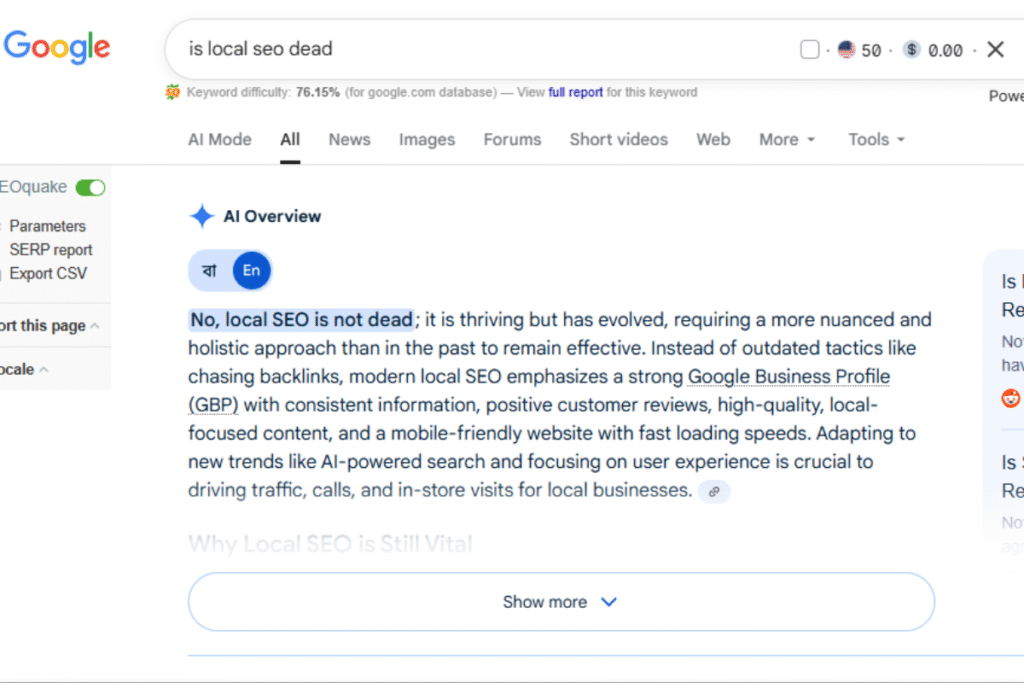Open the full report link
1024x683 pixels.
pos(575,92)
